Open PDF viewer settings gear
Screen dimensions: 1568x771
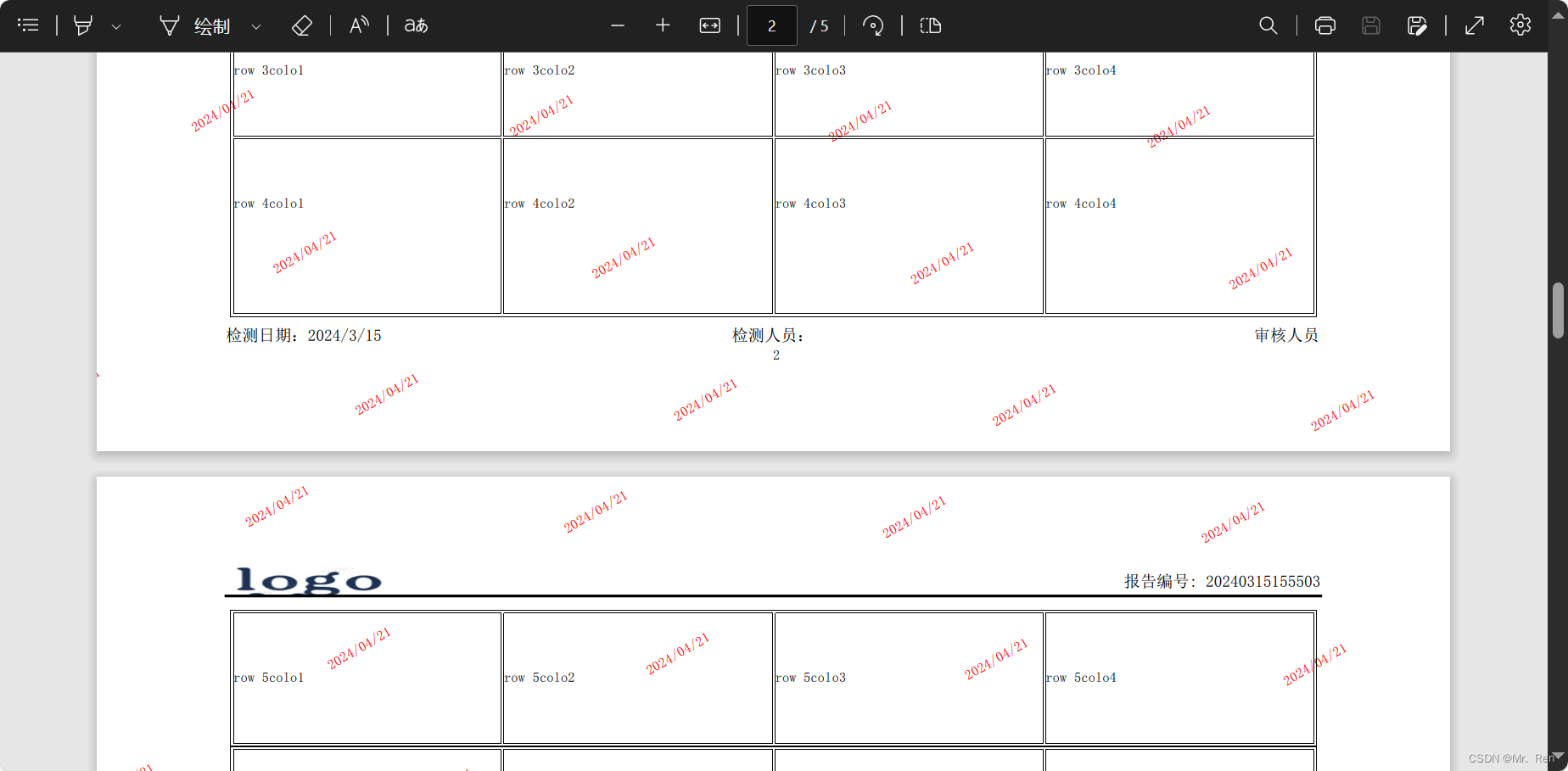coord(1520,25)
